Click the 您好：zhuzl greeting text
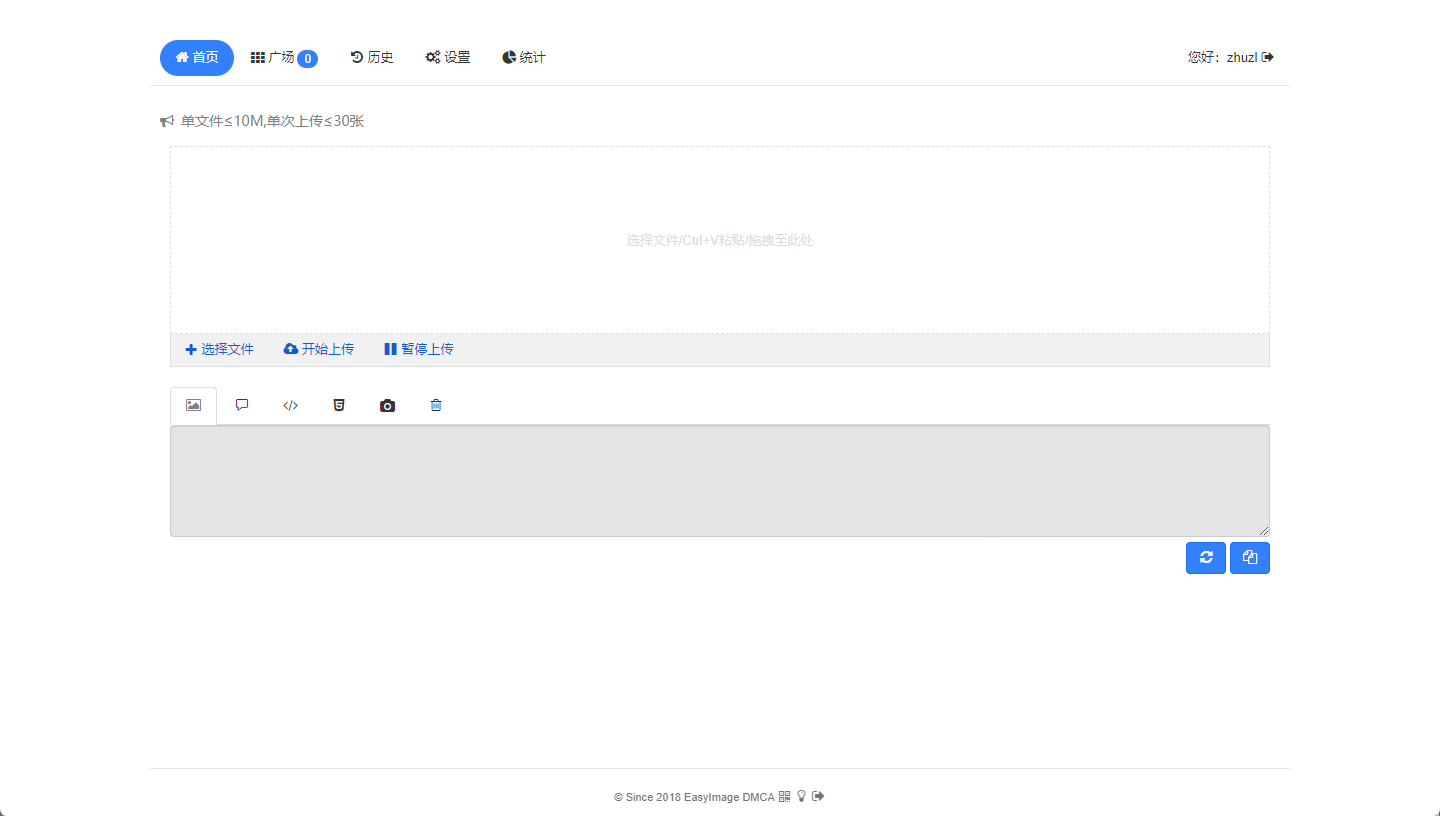Screen dimensions: 1440x816 point(1222,58)
